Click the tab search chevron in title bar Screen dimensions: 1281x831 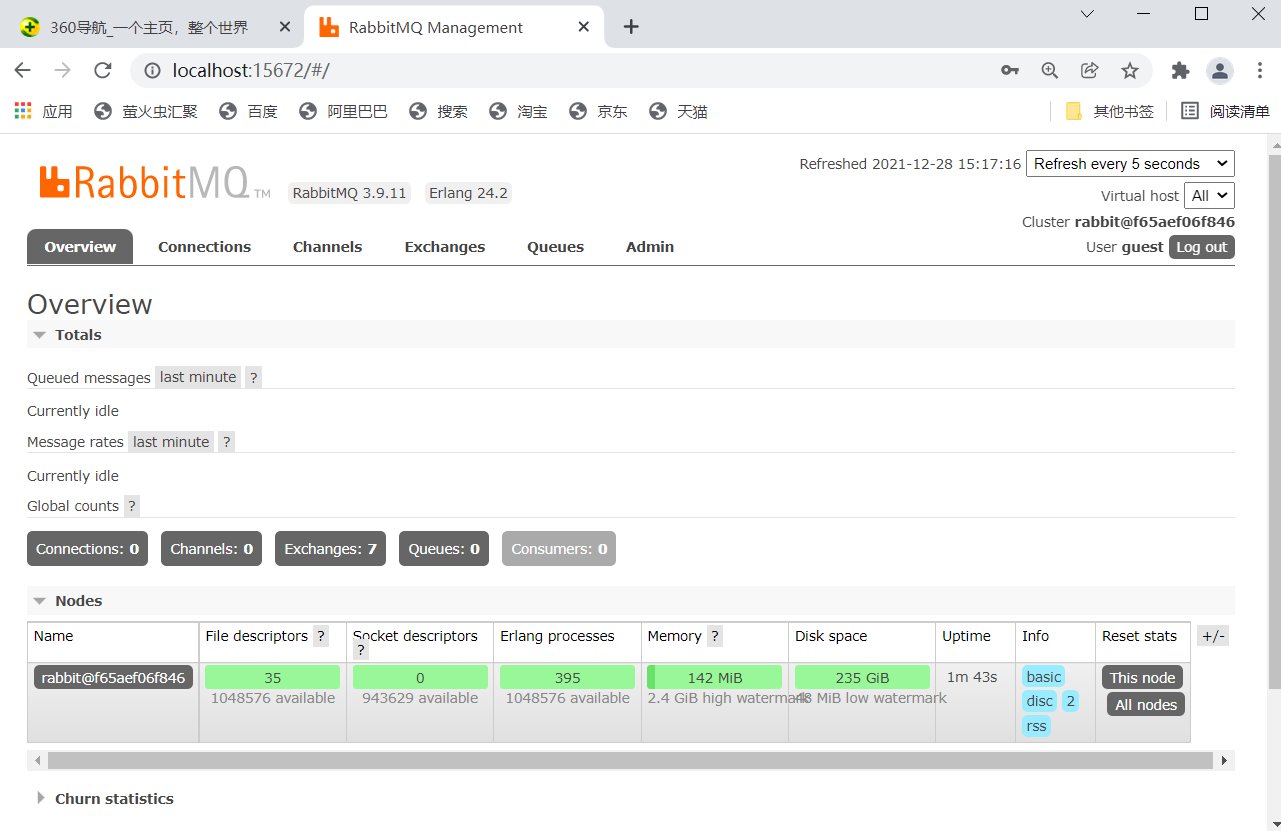(x=1088, y=14)
